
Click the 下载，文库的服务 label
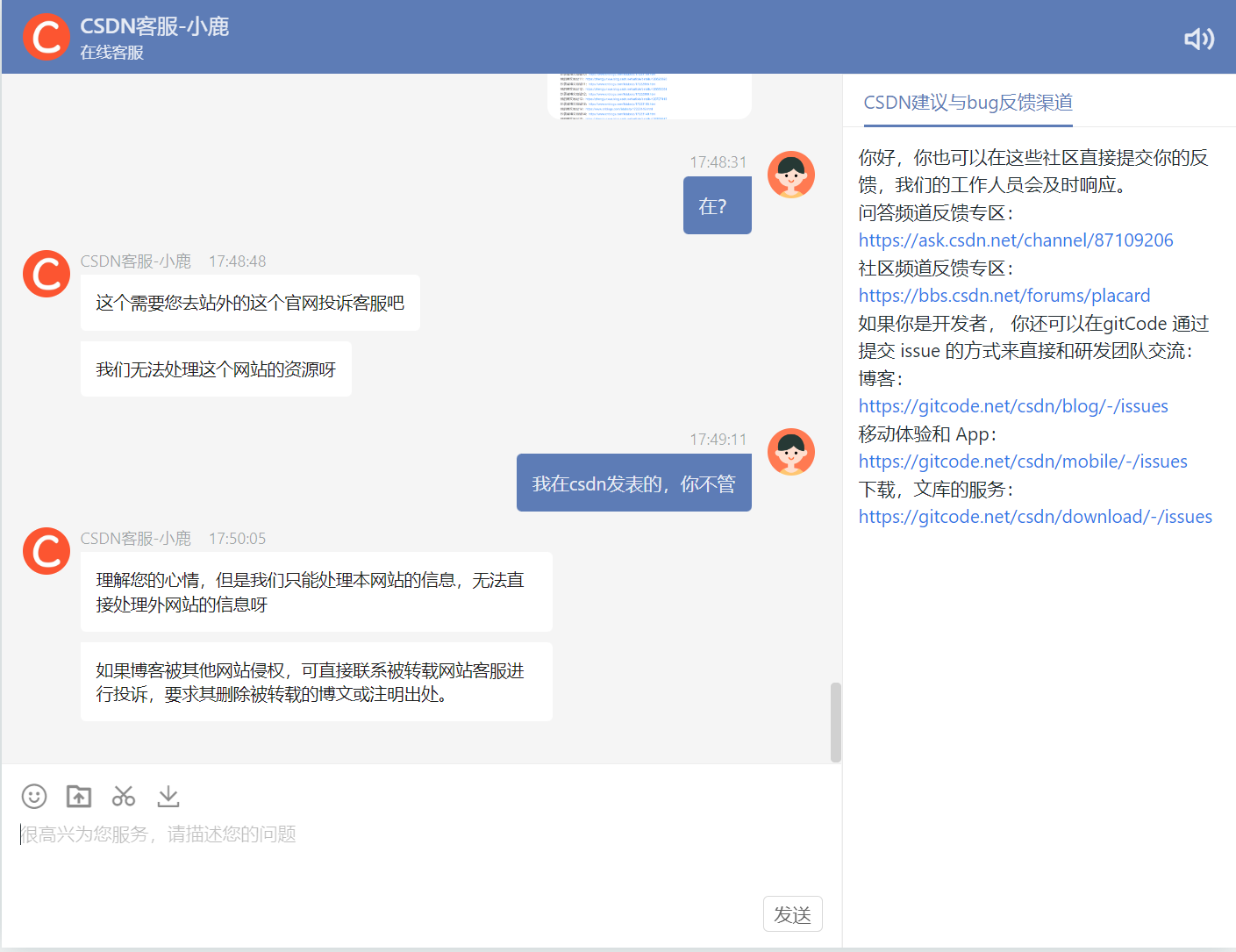click(x=936, y=490)
